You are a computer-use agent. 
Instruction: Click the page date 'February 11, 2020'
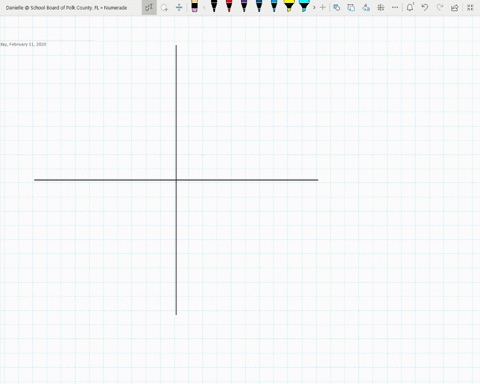(x=28, y=44)
